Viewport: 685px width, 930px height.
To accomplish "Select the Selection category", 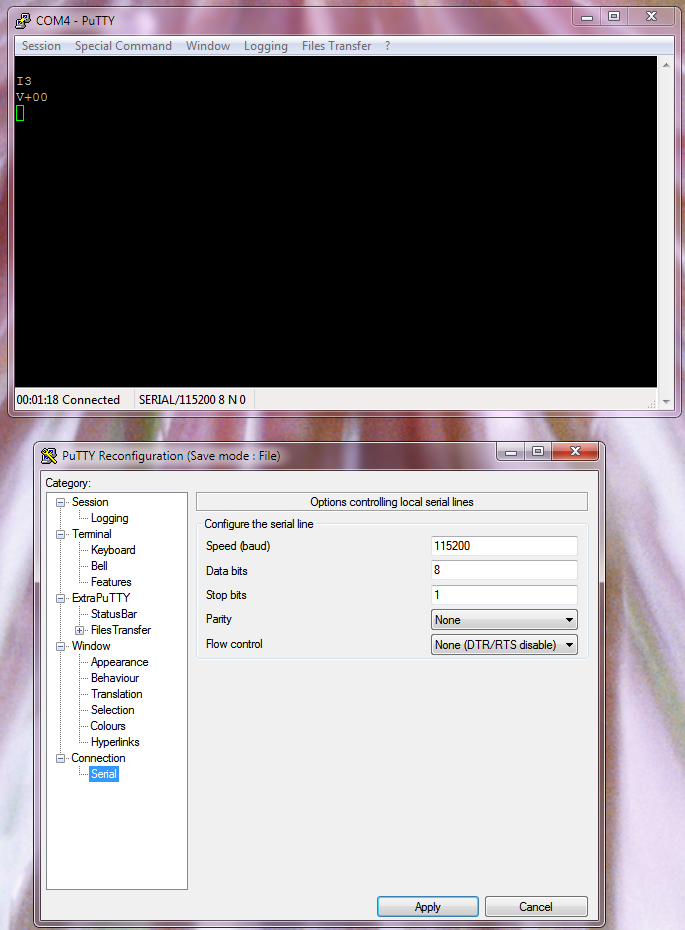I will (x=113, y=710).
